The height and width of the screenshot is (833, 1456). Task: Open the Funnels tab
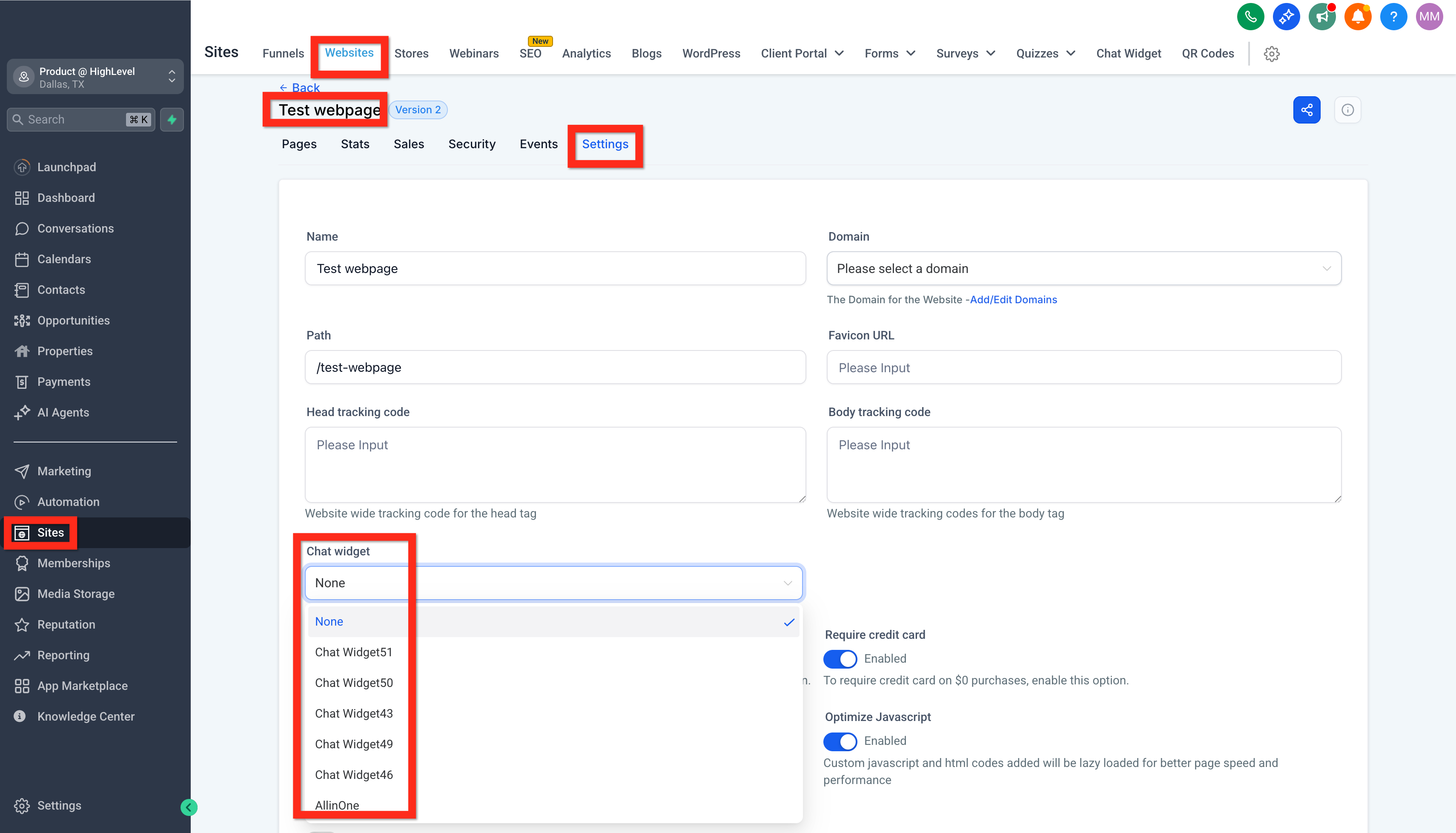283,53
